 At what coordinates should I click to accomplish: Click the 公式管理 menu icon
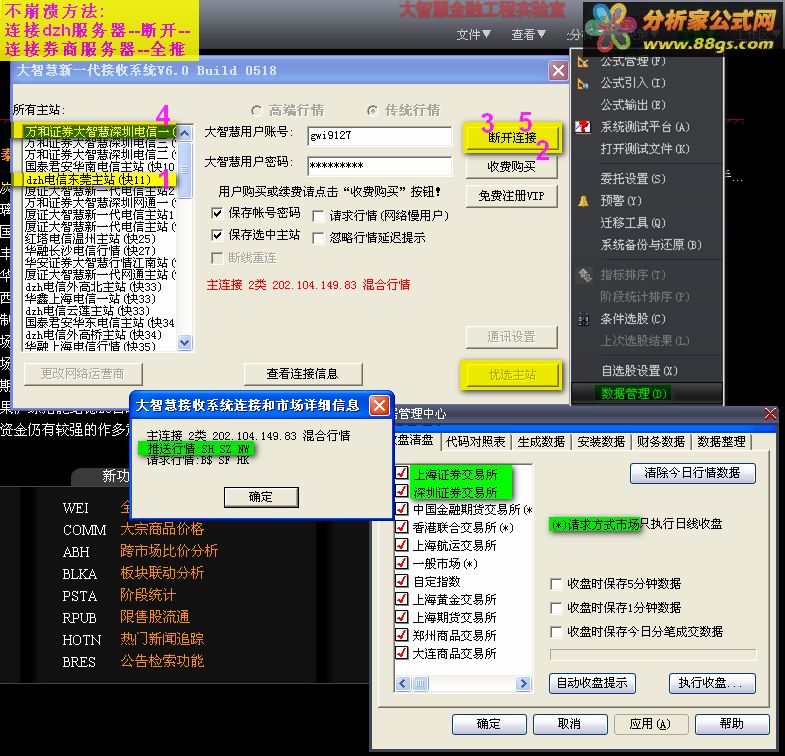coord(583,62)
